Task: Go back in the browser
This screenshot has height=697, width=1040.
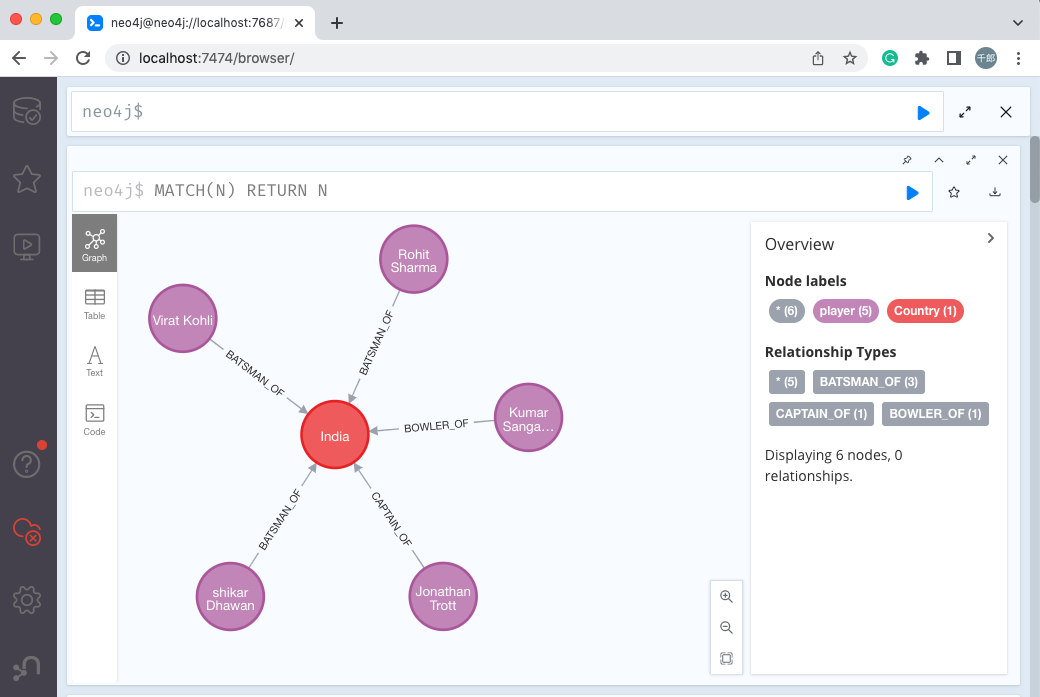Action: click(19, 58)
